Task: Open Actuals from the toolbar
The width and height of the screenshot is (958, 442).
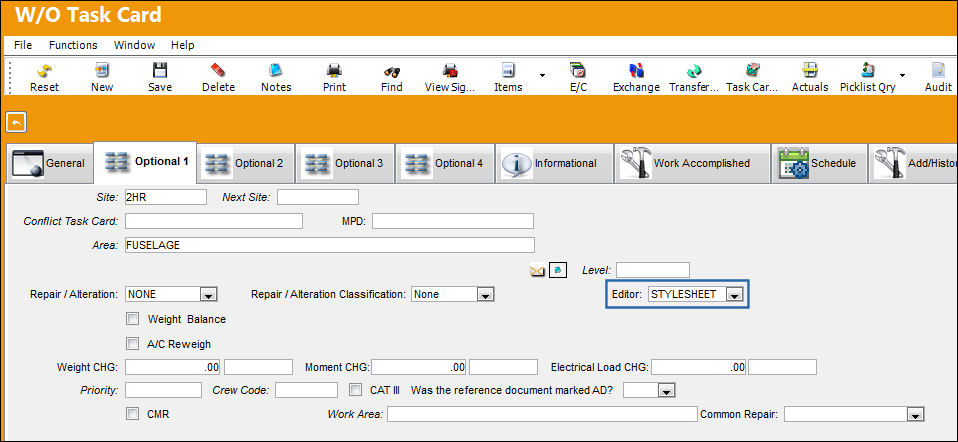Action: pyautogui.click(x=810, y=70)
